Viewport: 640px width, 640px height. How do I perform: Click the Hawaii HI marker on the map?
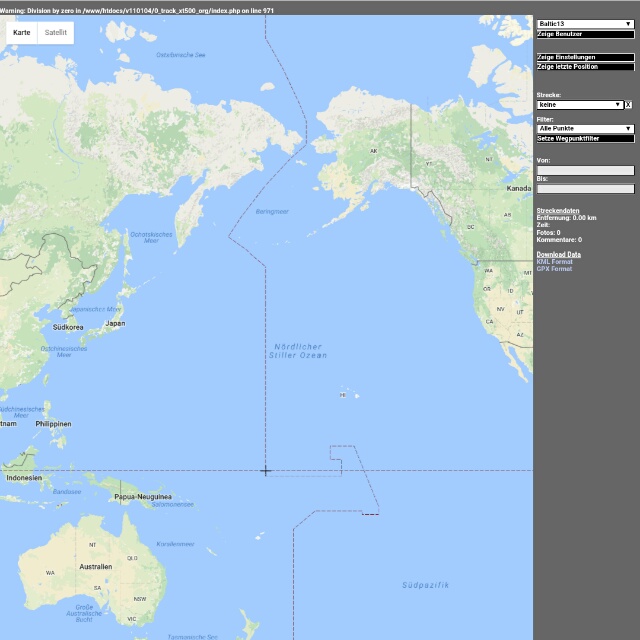[343, 395]
